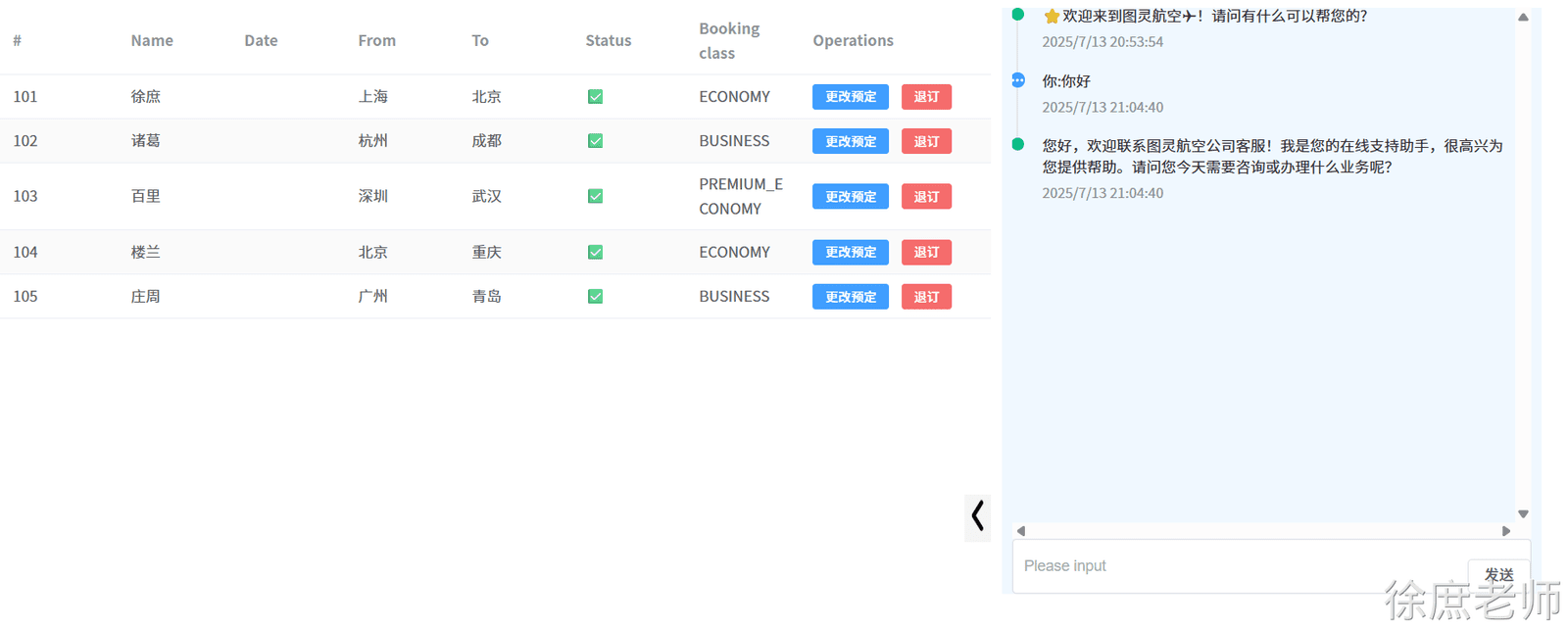Click the star icon in the welcome message
The width and height of the screenshot is (1568, 628).
coord(1052,16)
